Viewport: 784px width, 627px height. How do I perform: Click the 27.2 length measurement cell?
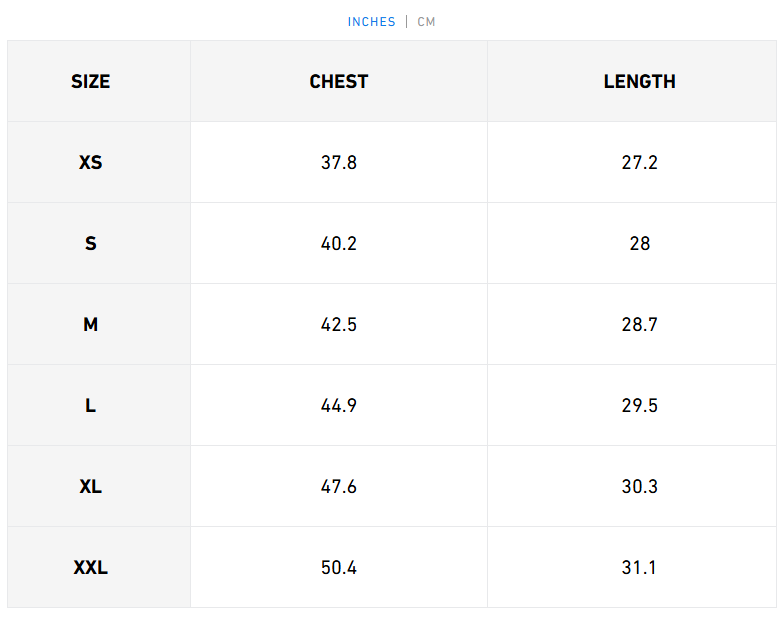click(639, 162)
